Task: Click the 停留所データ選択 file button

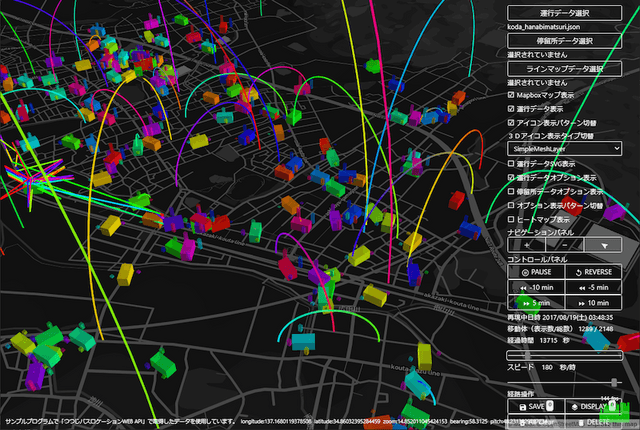Action: [x=564, y=41]
